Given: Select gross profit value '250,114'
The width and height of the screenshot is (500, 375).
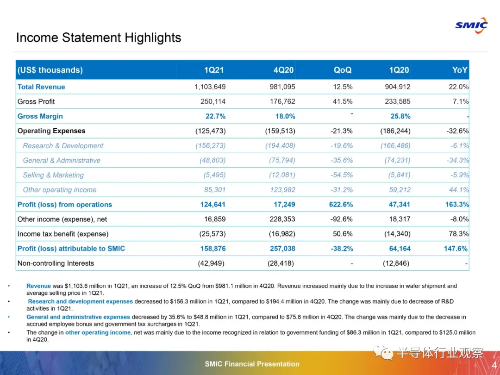Looking at the screenshot, I should pos(213,101).
